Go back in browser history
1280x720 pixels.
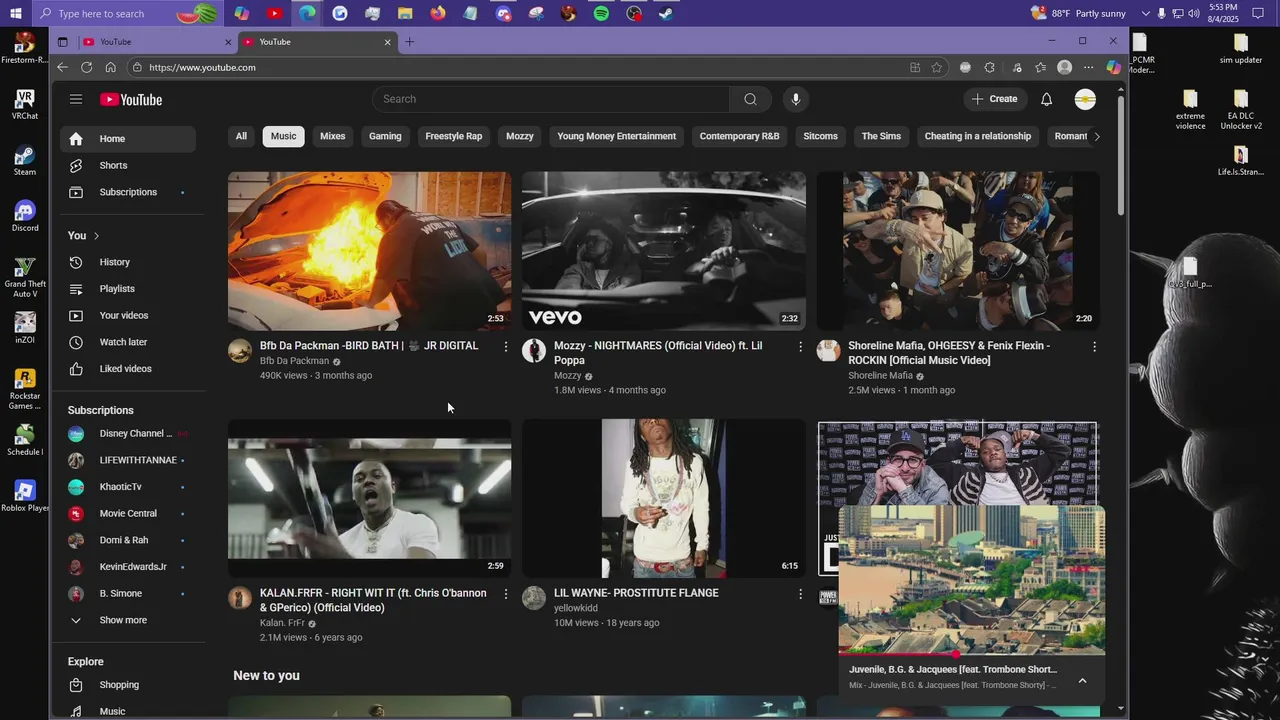pyautogui.click(x=62, y=67)
